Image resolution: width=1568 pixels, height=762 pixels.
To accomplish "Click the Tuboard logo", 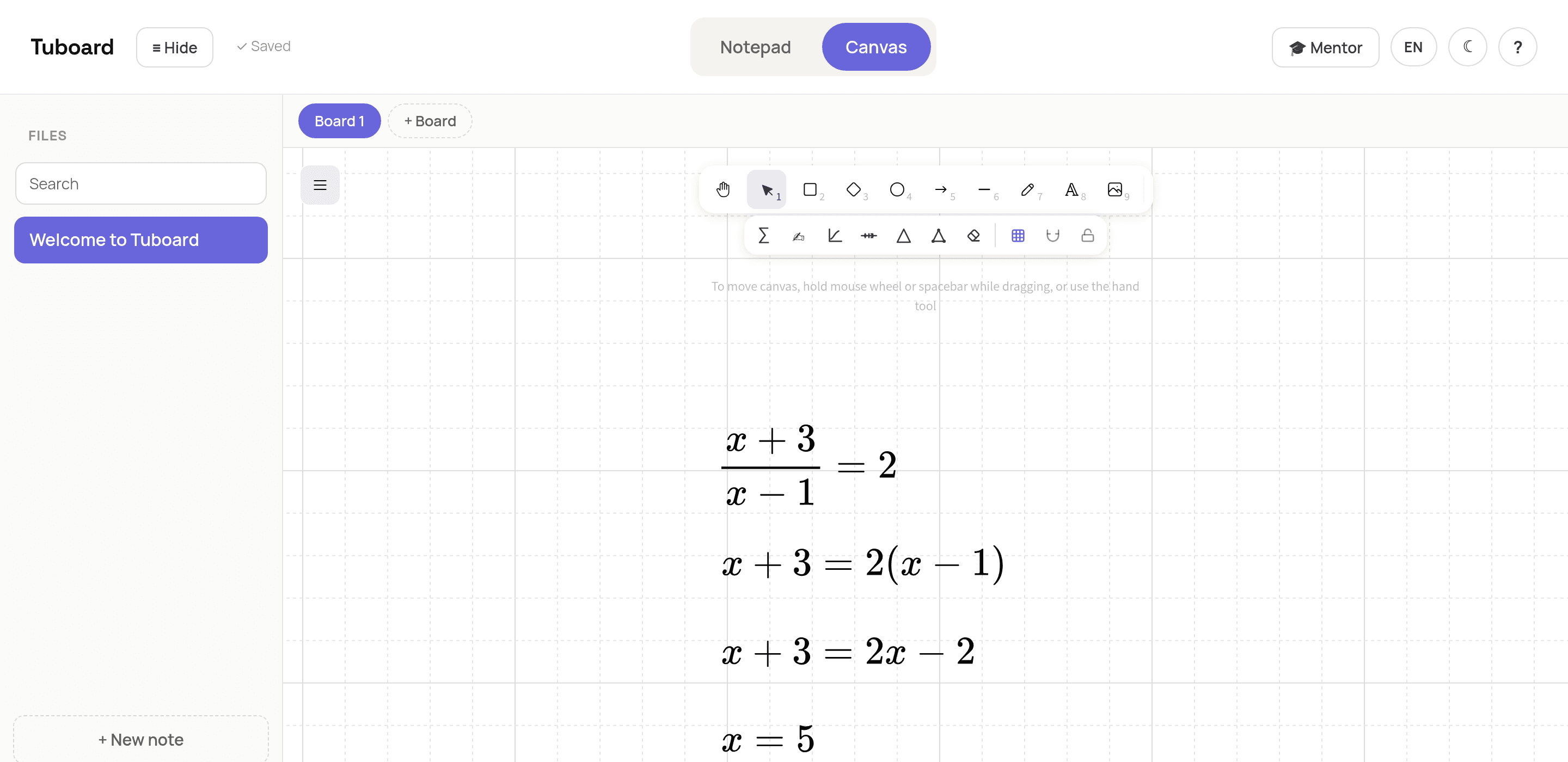I will tap(72, 47).
